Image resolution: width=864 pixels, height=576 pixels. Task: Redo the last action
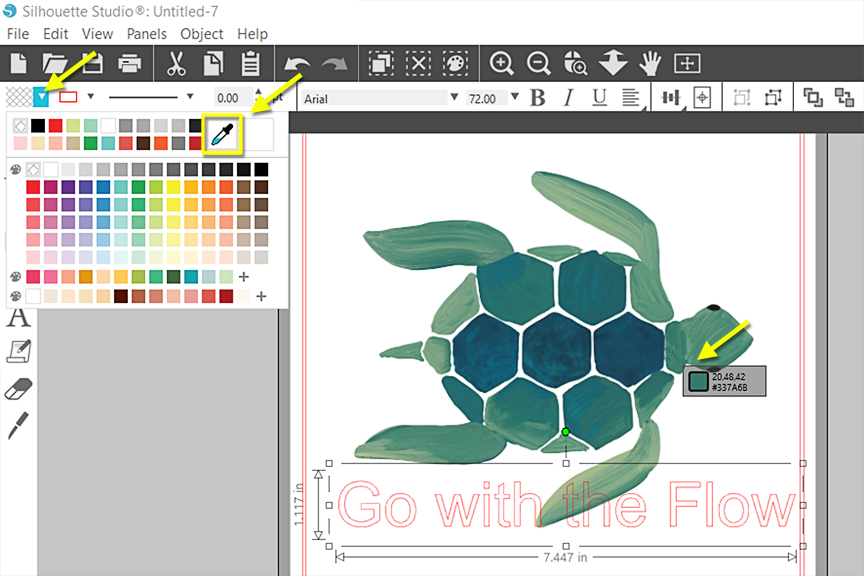coord(334,64)
